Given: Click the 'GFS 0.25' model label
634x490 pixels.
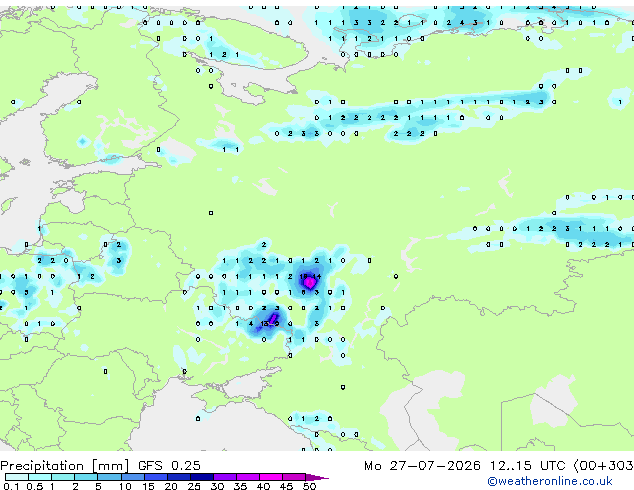Looking at the screenshot, I should coord(169,466).
